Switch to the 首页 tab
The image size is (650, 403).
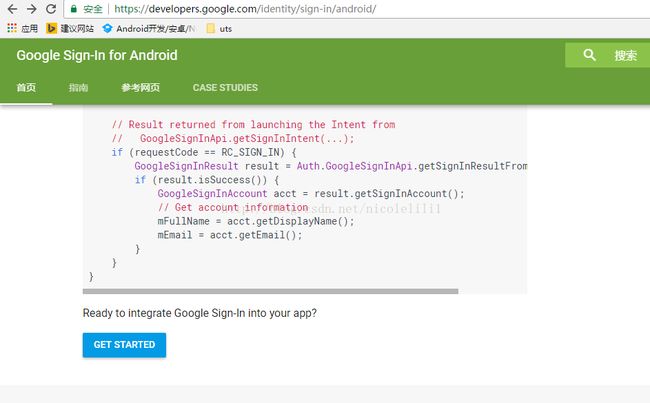[x=26, y=87]
